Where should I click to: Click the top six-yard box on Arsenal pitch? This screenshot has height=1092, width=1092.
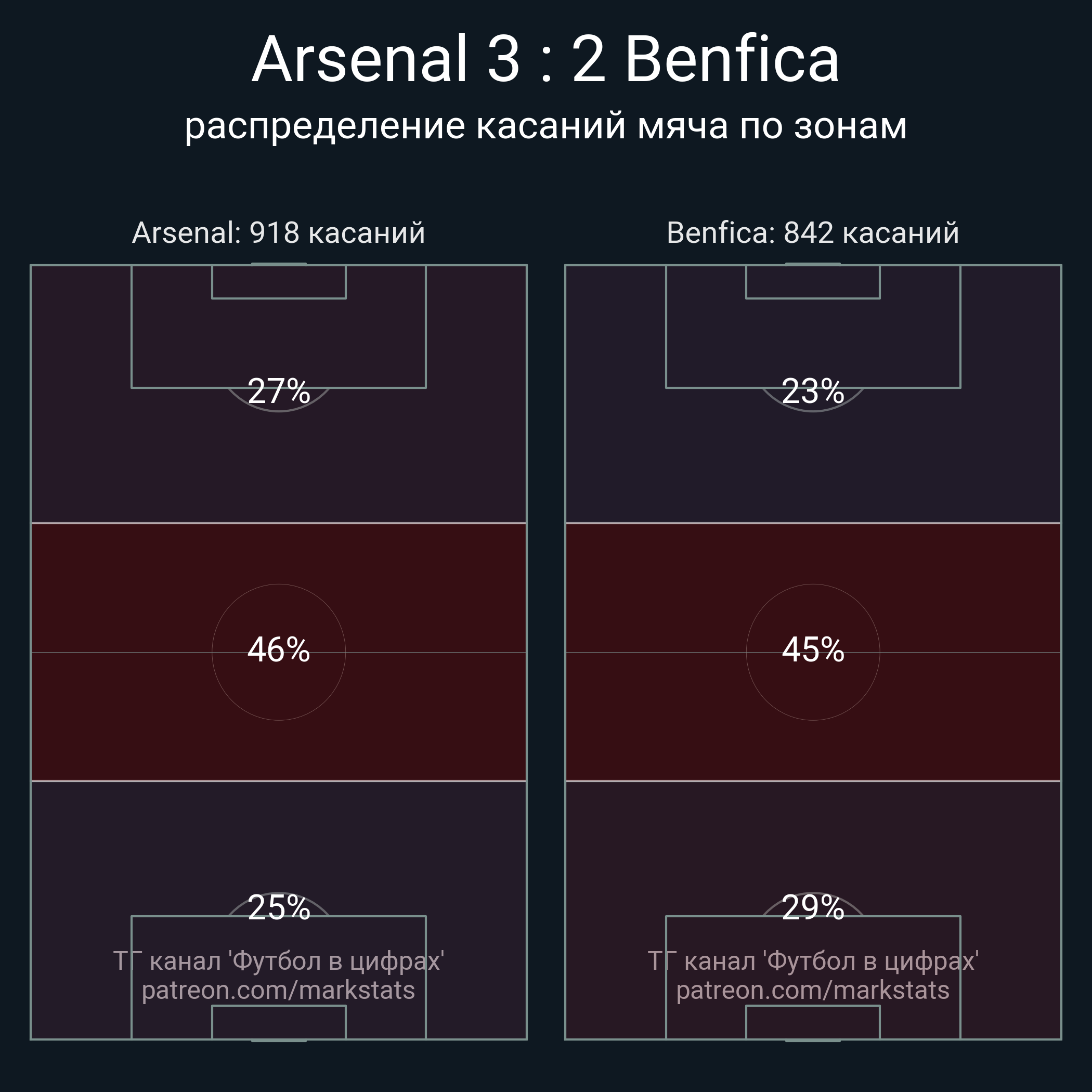click(279, 281)
